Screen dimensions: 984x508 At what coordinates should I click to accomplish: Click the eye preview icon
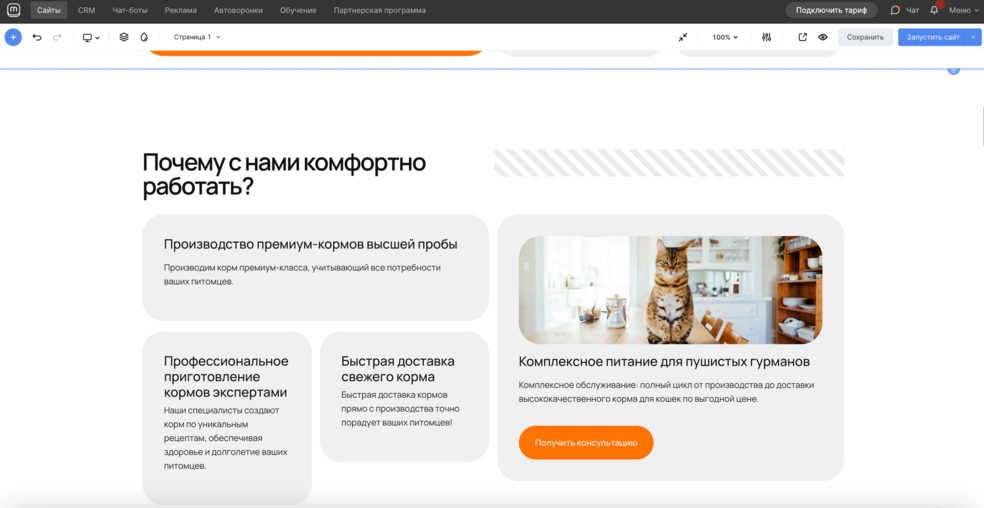click(823, 37)
